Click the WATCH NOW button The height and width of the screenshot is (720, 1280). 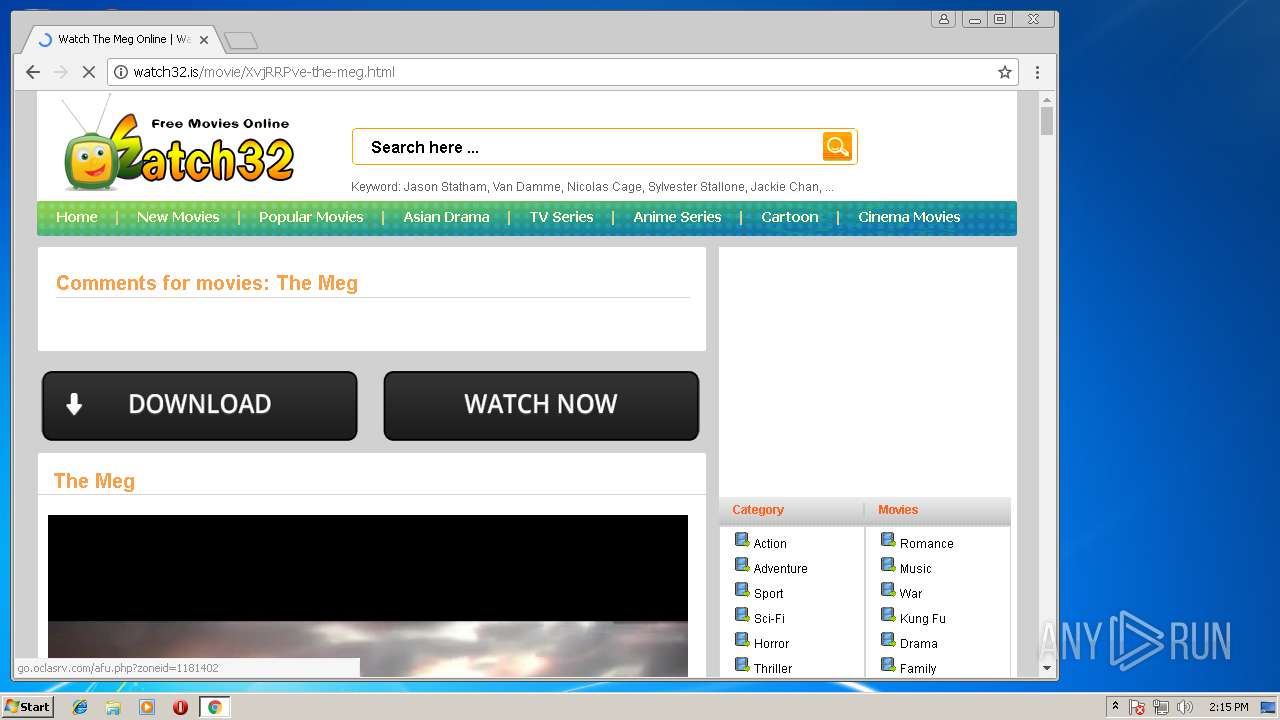(x=541, y=405)
